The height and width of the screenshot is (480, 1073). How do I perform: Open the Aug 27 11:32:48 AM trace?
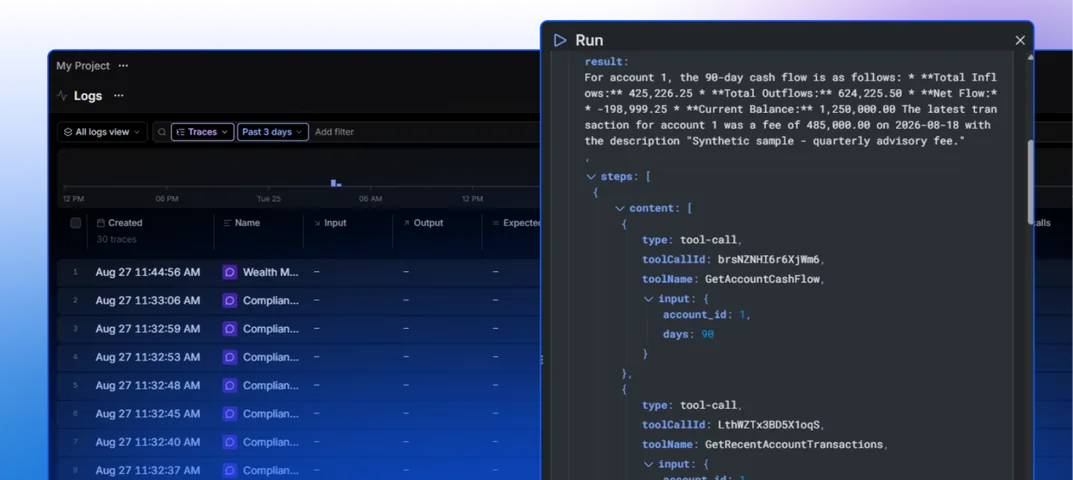coord(148,386)
